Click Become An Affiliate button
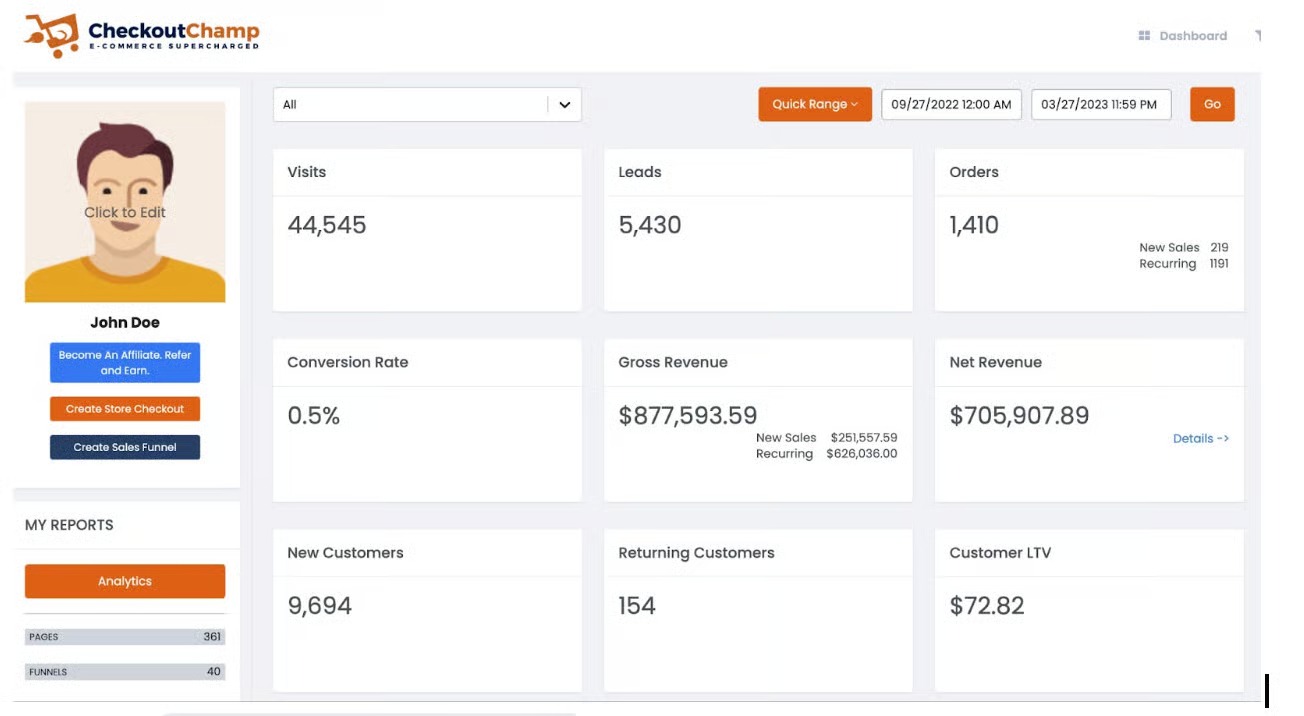The width and height of the screenshot is (1304, 716). click(125, 362)
